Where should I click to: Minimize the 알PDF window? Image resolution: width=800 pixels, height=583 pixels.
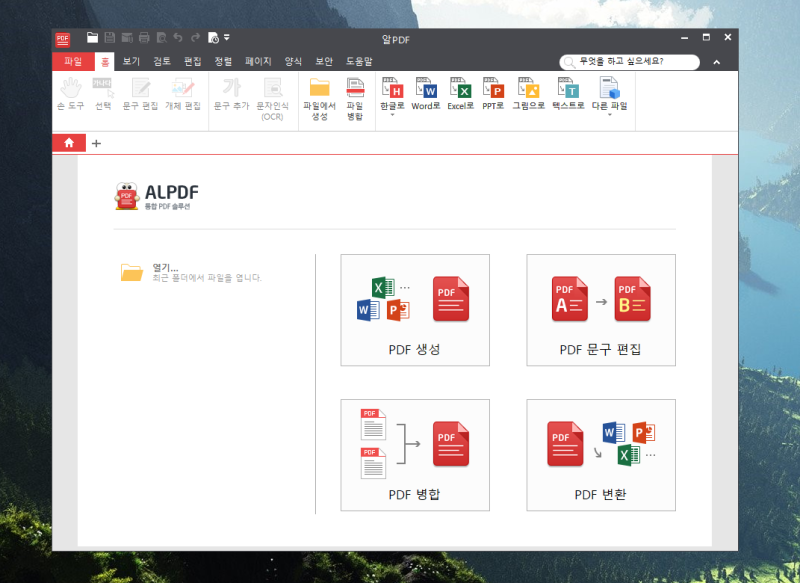pyautogui.click(x=684, y=38)
